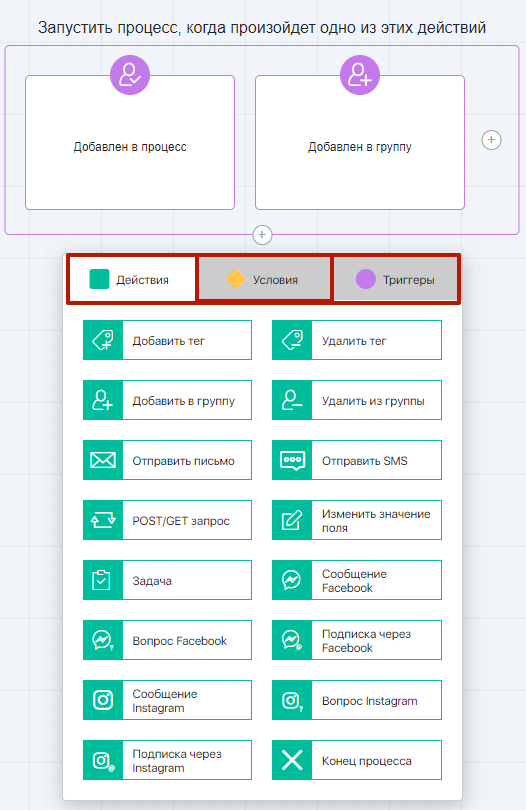Select the Отправить SMS chat bubble icon
Viewport: 526px width, 810px height.
point(292,460)
